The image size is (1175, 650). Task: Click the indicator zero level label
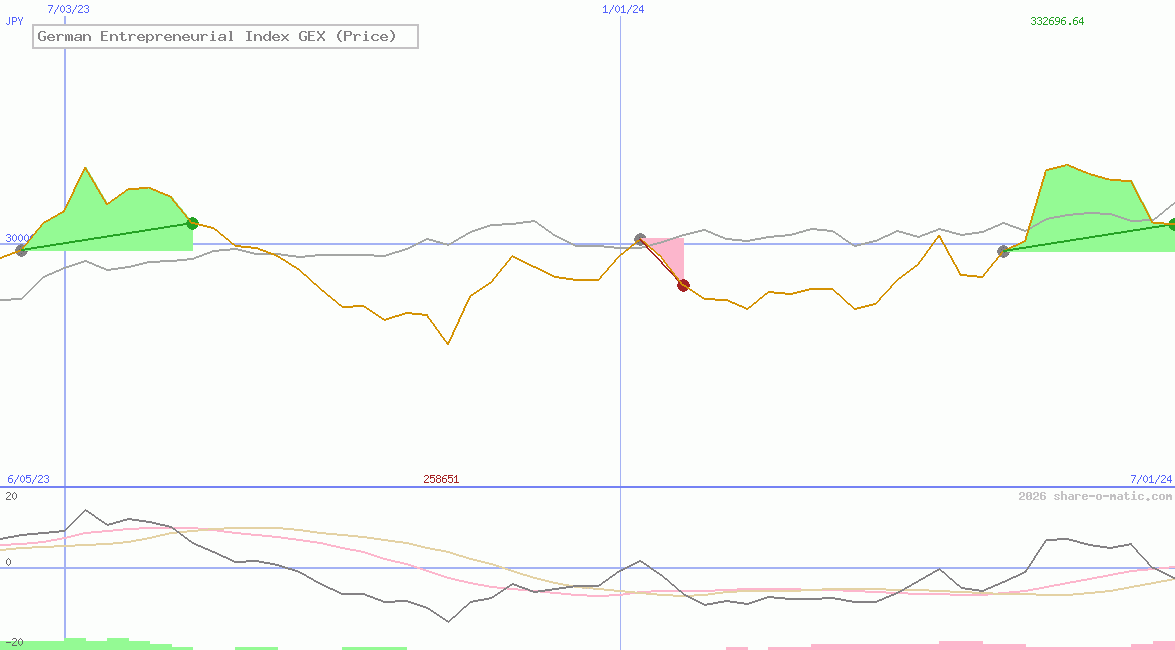[8, 562]
